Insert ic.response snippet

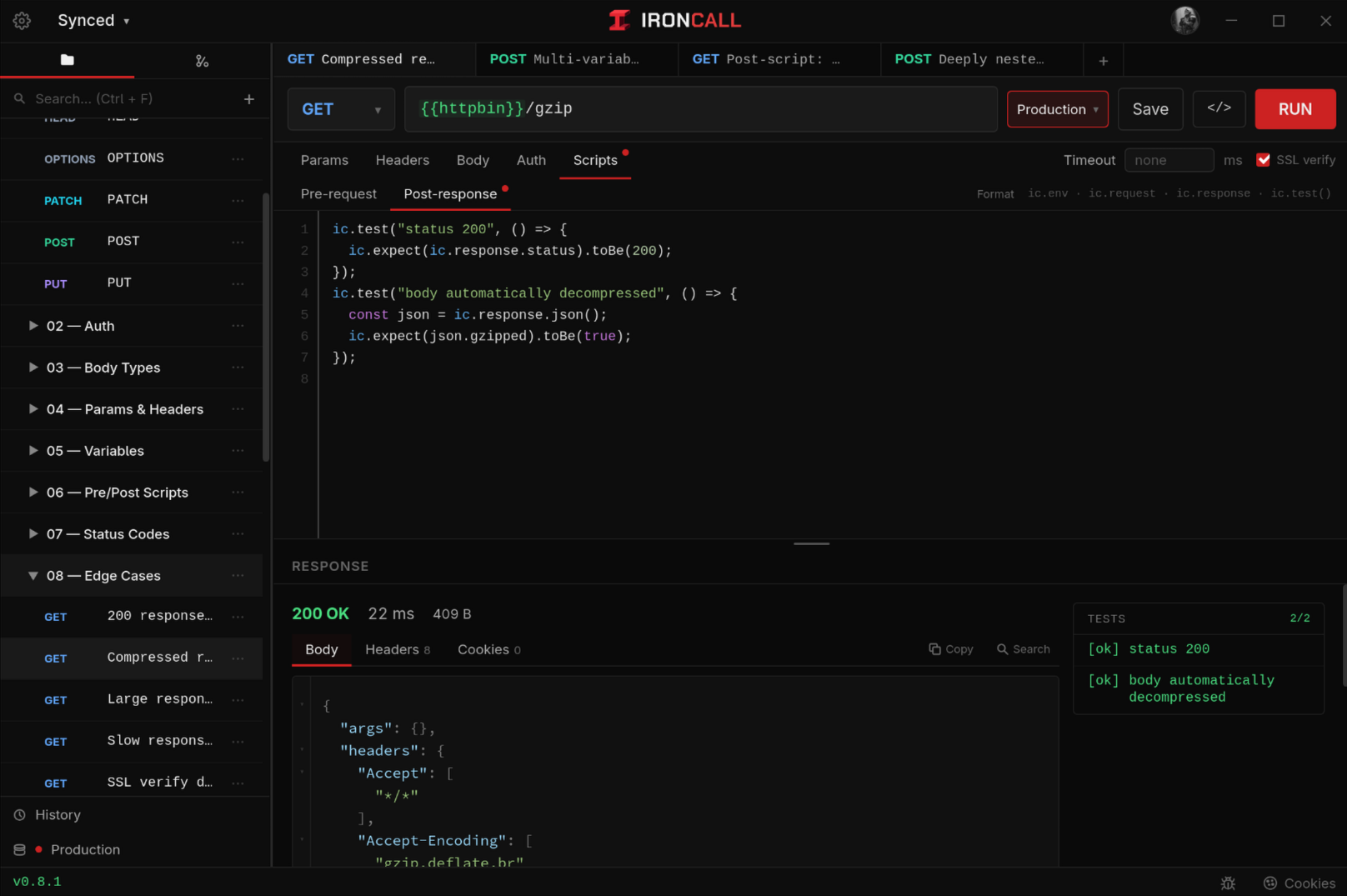1213,193
